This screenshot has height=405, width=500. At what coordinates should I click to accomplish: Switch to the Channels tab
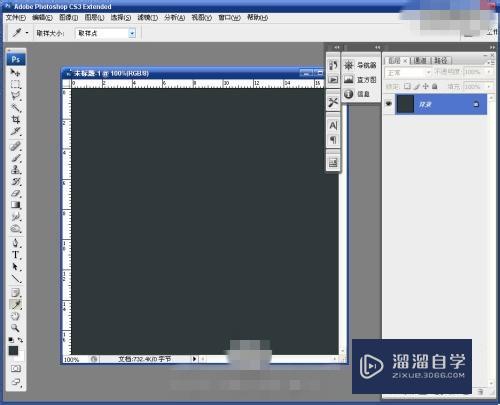coord(420,61)
